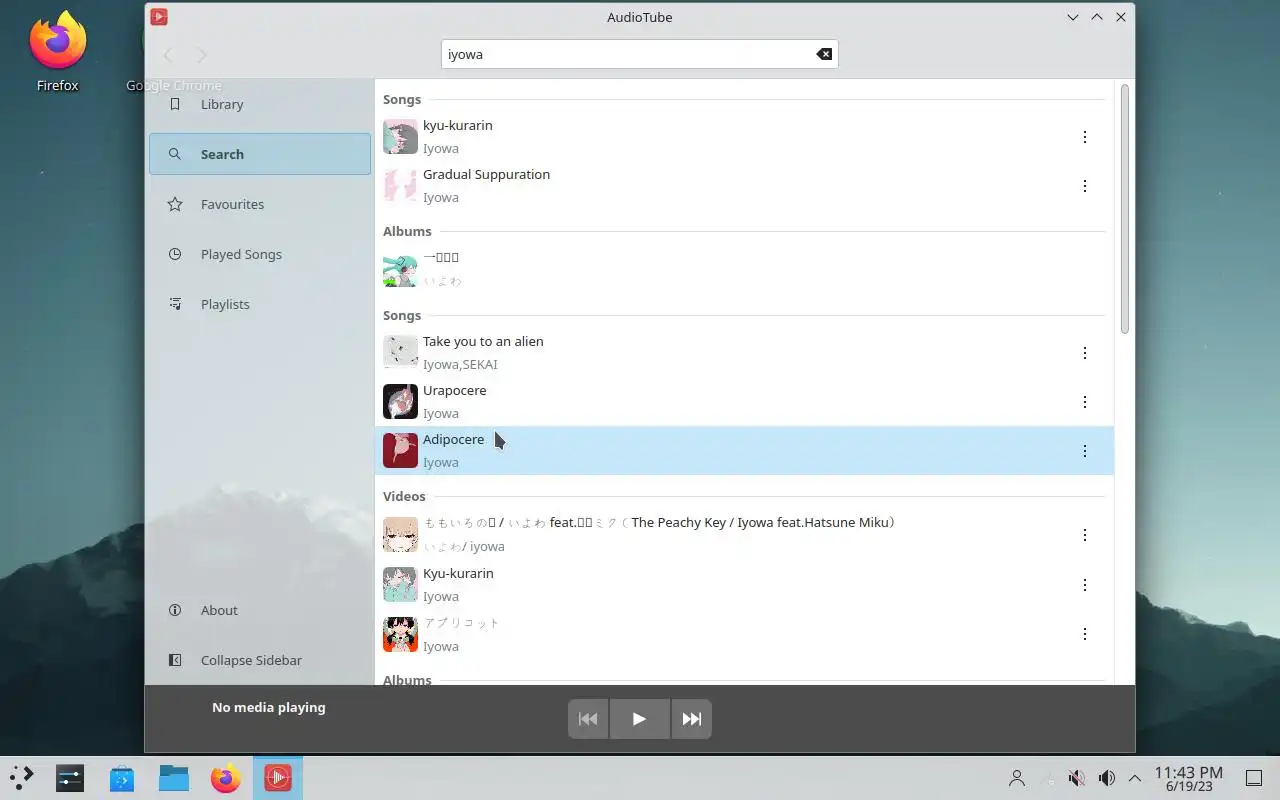
Task: Play Gradual Suppuration by Iyowa
Action: 744,186
